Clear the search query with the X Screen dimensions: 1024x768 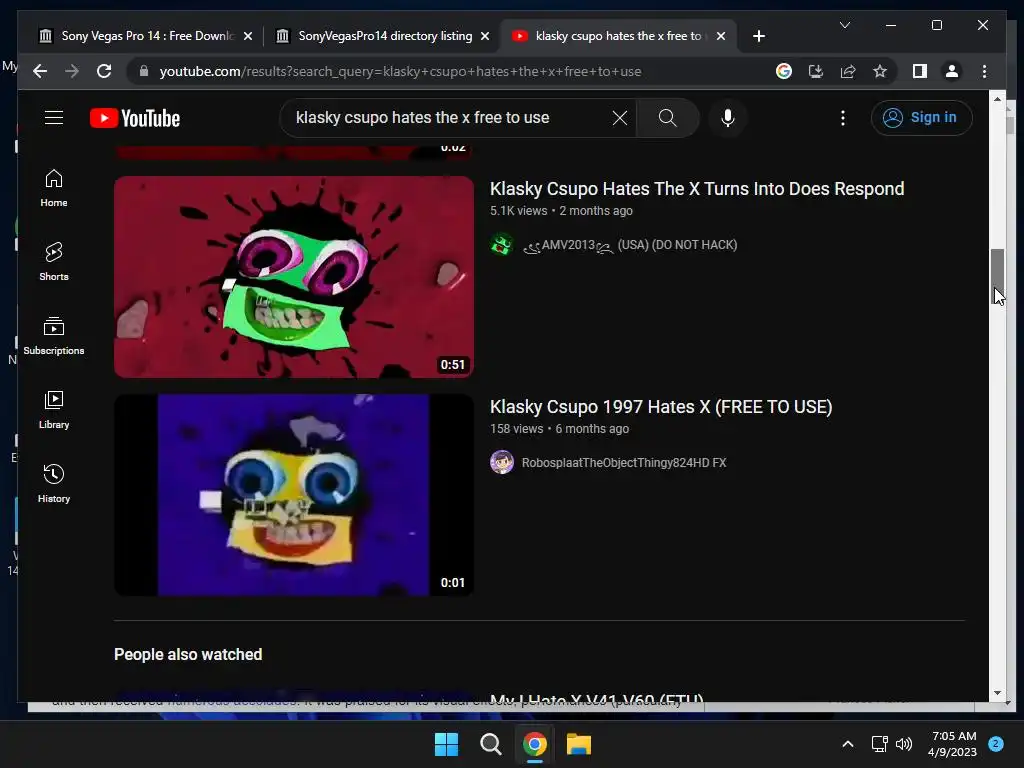[x=619, y=118]
